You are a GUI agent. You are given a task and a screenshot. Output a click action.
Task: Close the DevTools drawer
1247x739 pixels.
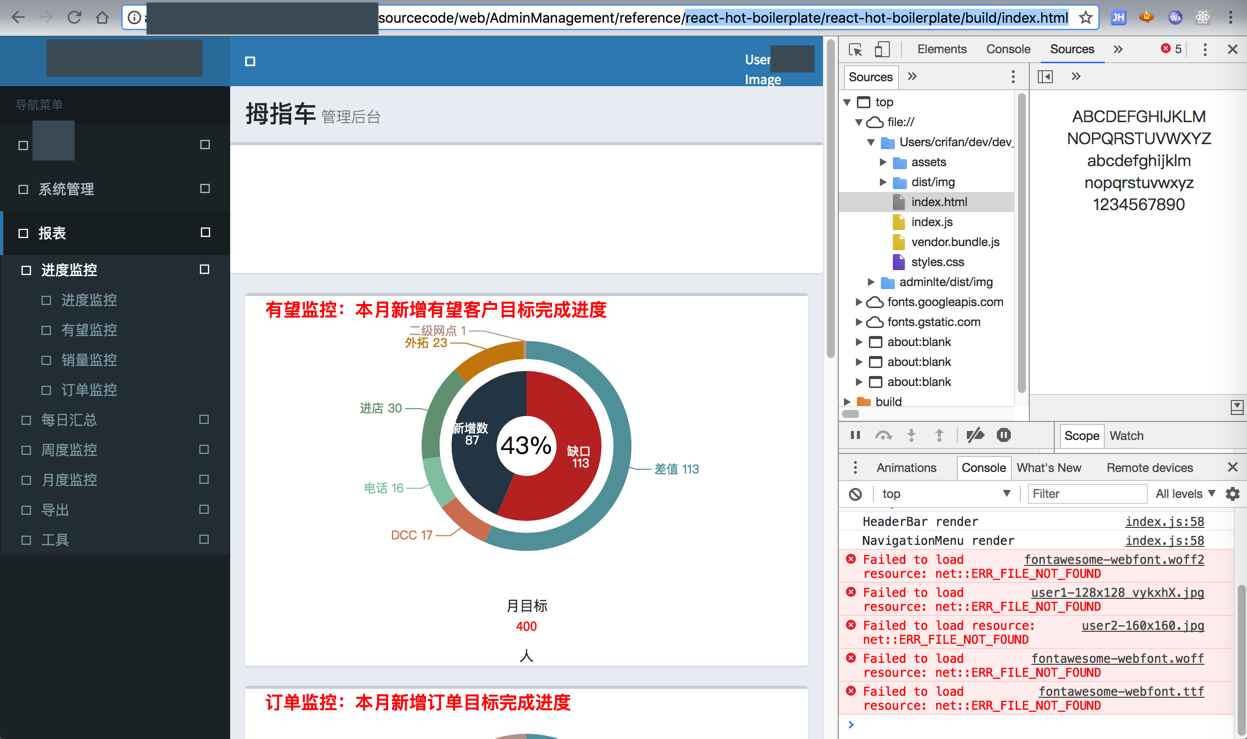(x=1232, y=468)
